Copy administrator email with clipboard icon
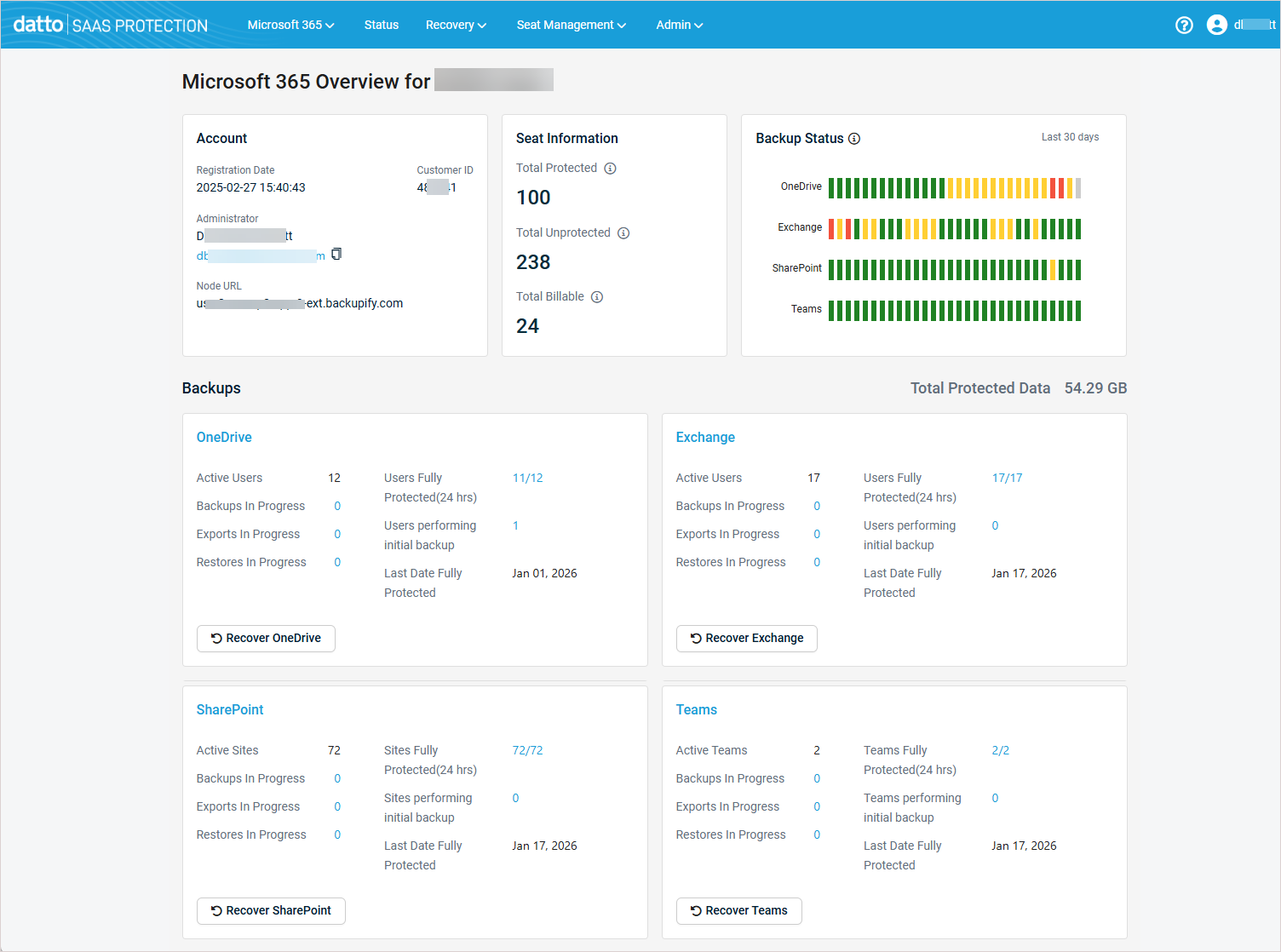 pos(336,254)
